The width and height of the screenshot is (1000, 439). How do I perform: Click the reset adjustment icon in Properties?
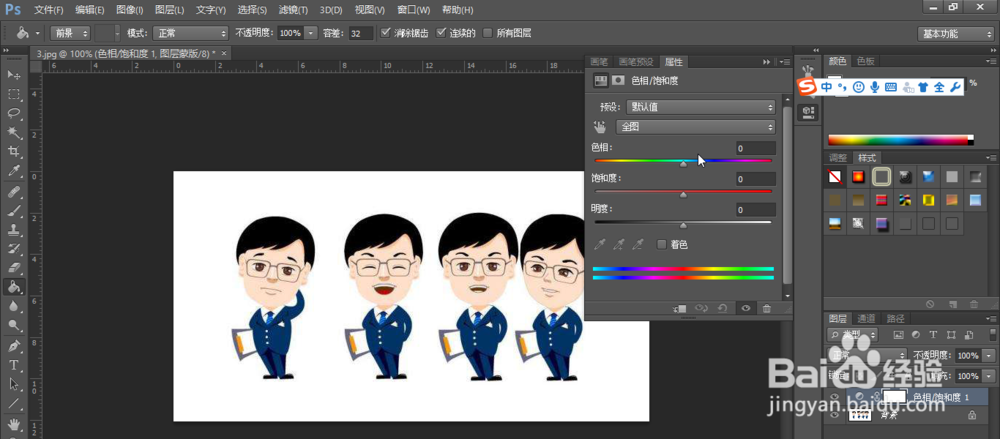click(723, 308)
